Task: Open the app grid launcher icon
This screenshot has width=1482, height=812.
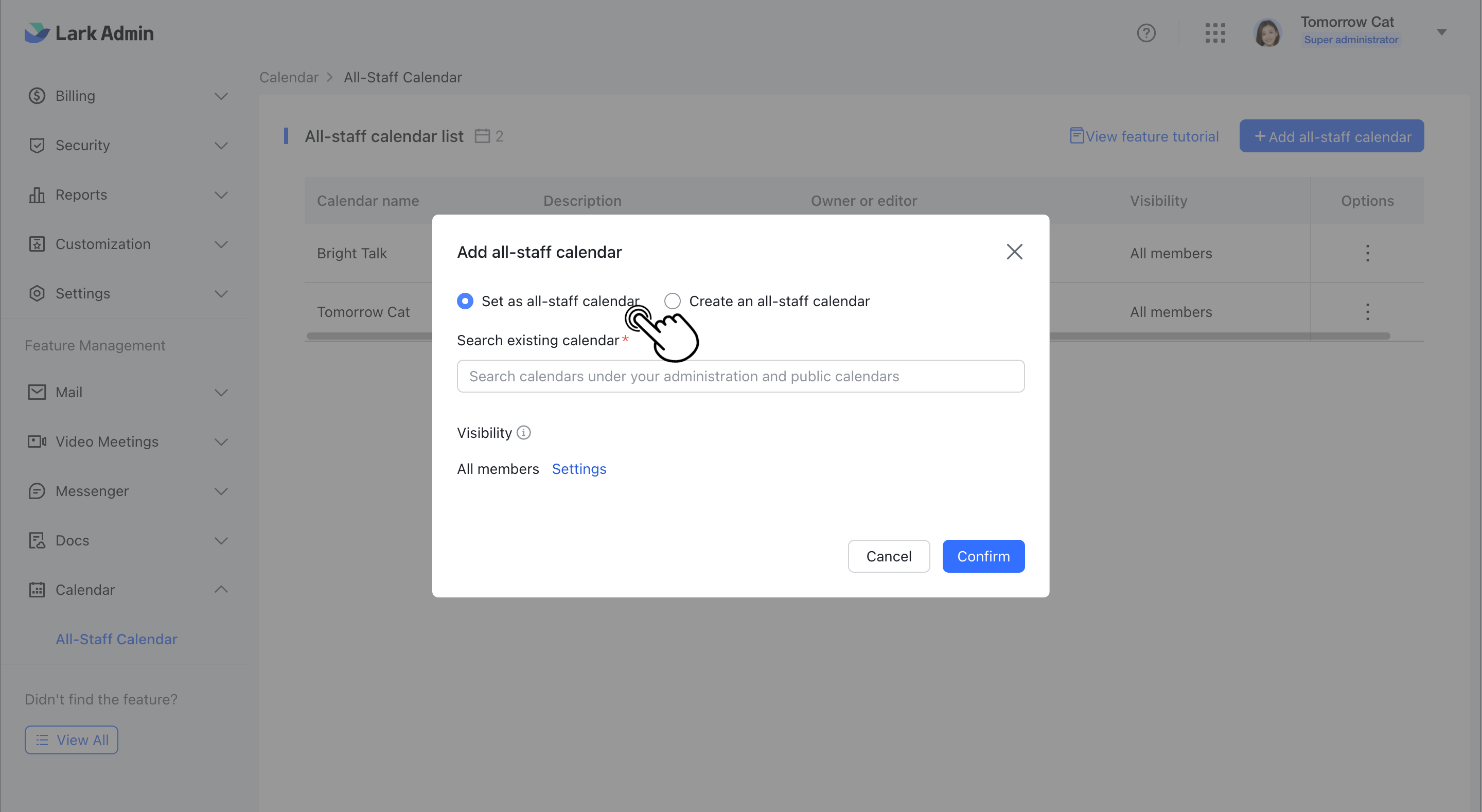Action: [1215, 33]
